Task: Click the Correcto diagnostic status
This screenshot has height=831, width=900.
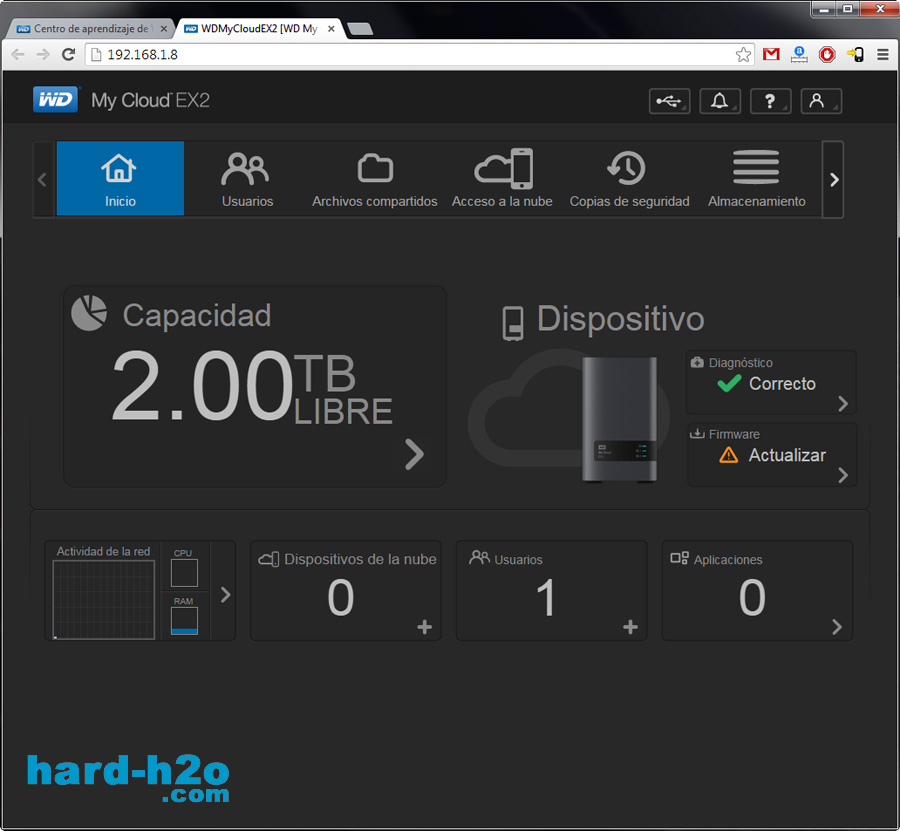Action: [782, 383]
